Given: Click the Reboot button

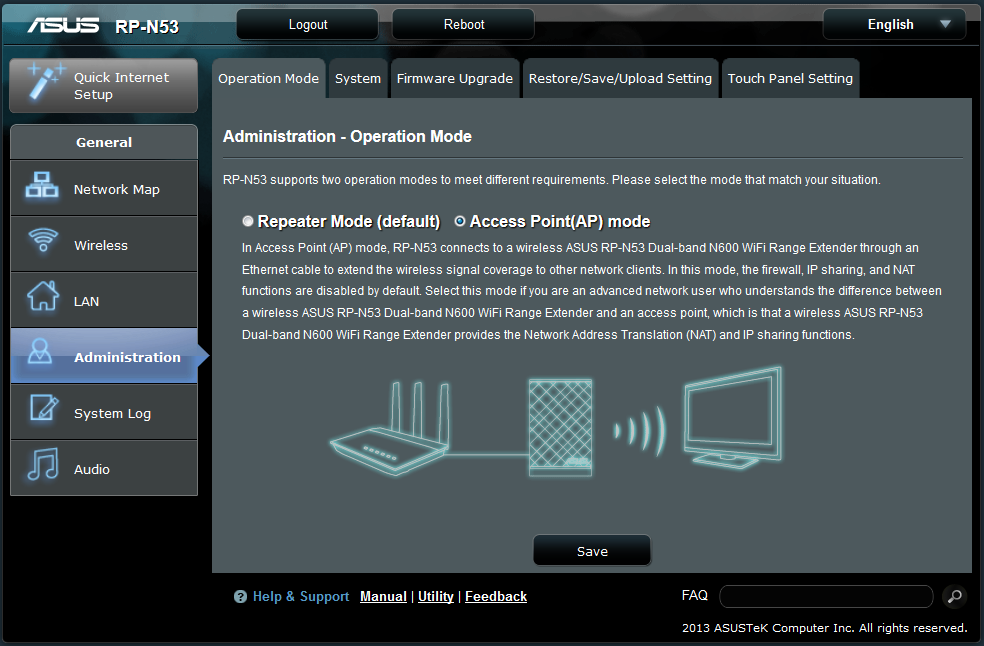Looking at the screenshot, I should point(463,24).
